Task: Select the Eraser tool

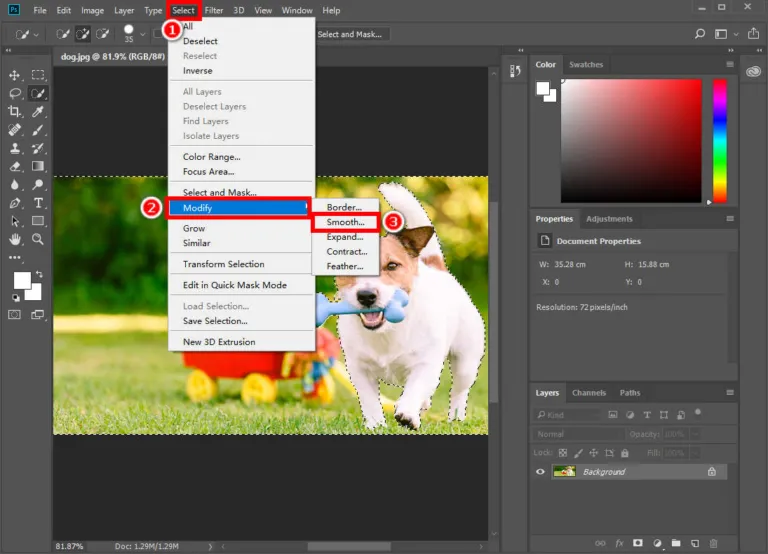Action: point(15,166)
